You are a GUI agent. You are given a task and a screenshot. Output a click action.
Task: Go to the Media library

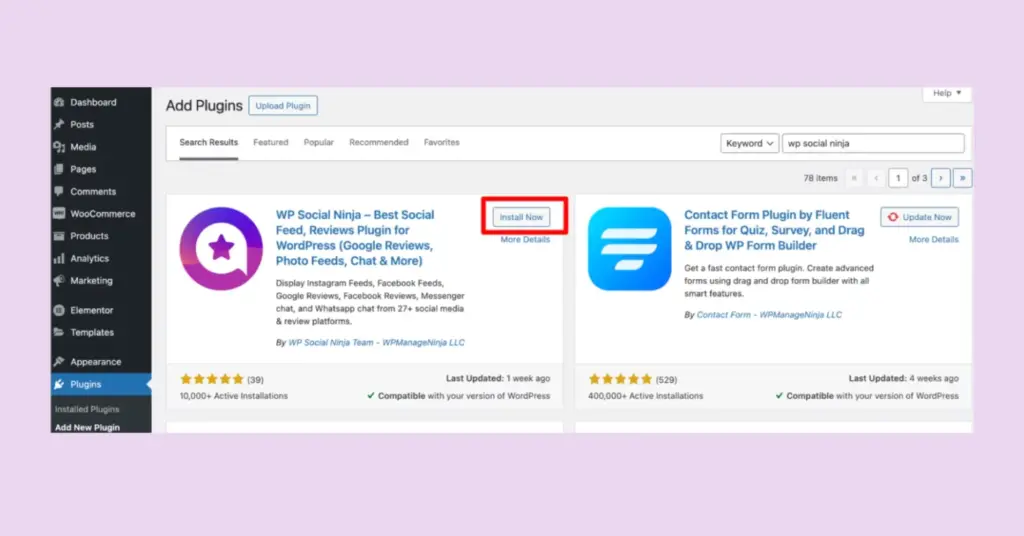[x=83, y=147]
